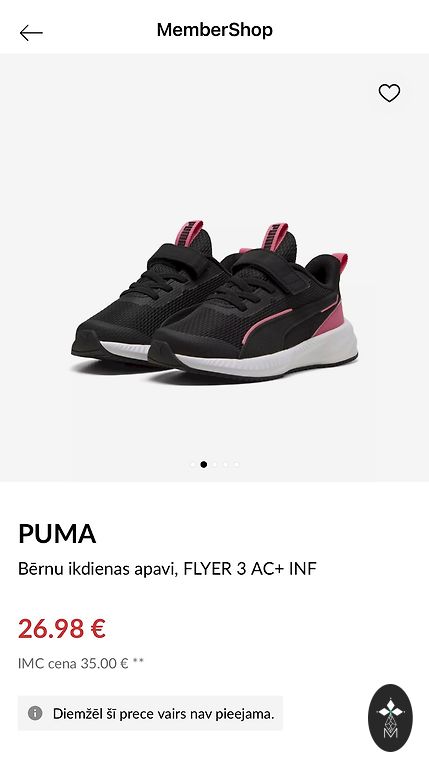Viewport: 429px width, 768px height.
Task: Tap the 'Diemžēl šī prece vairs nav pieejama' notice
Action: 150,713
